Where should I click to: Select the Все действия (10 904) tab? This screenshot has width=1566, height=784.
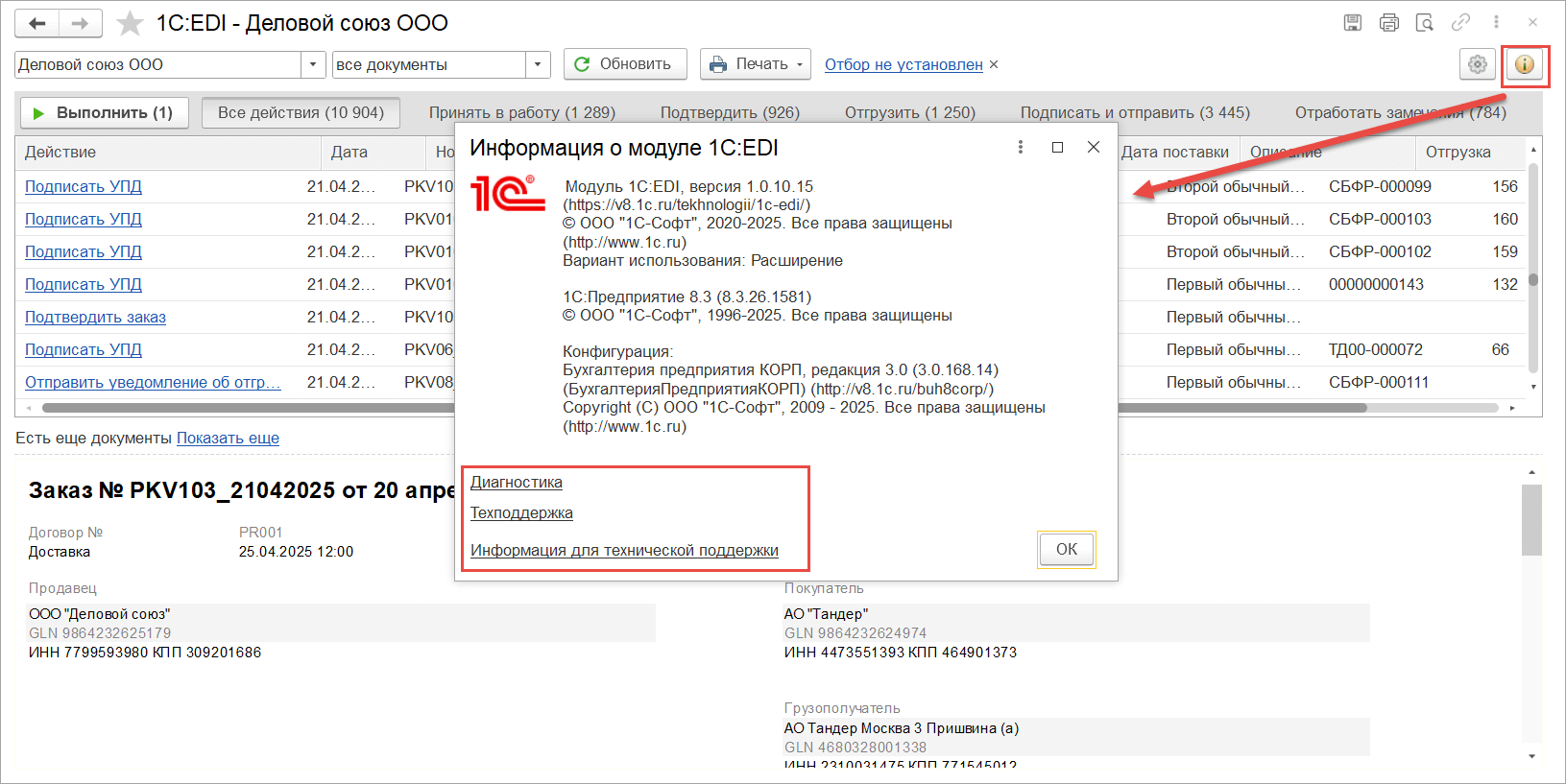301,112
